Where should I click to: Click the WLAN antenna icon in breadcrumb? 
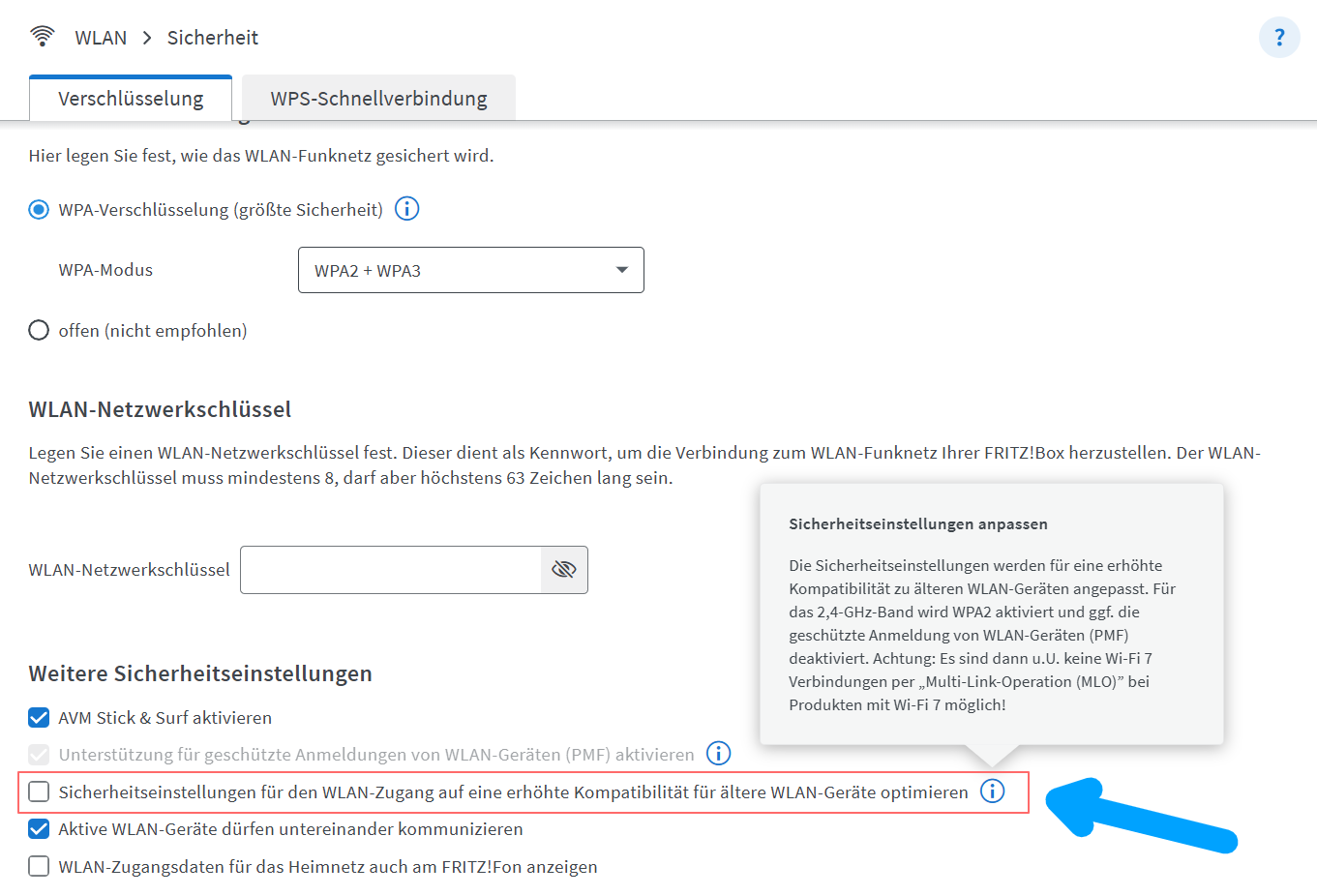pos(42,35)
